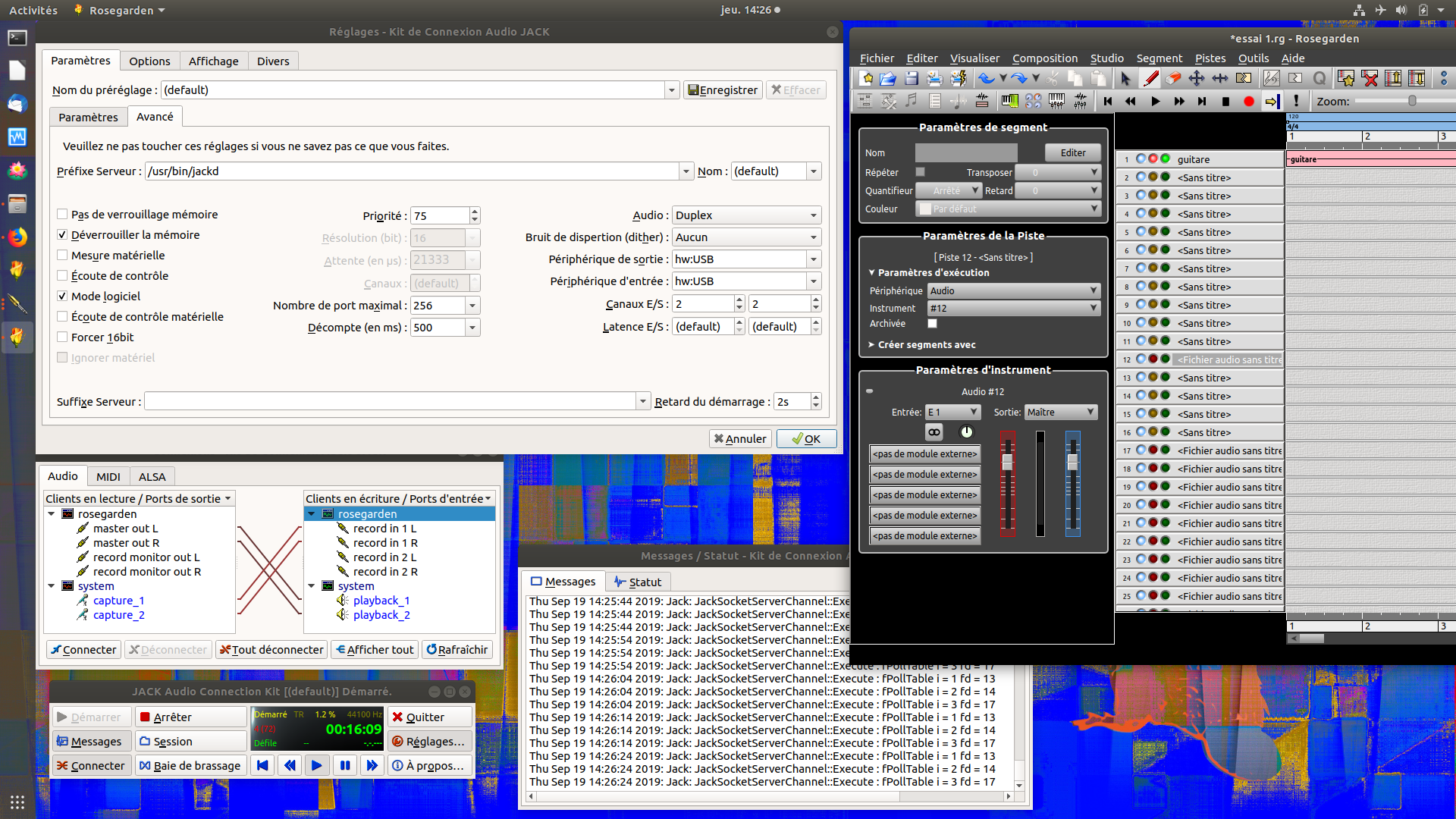Switch to the MIDI connections tab
Screen dimensions: 1456x819
[x=108, y=476]
